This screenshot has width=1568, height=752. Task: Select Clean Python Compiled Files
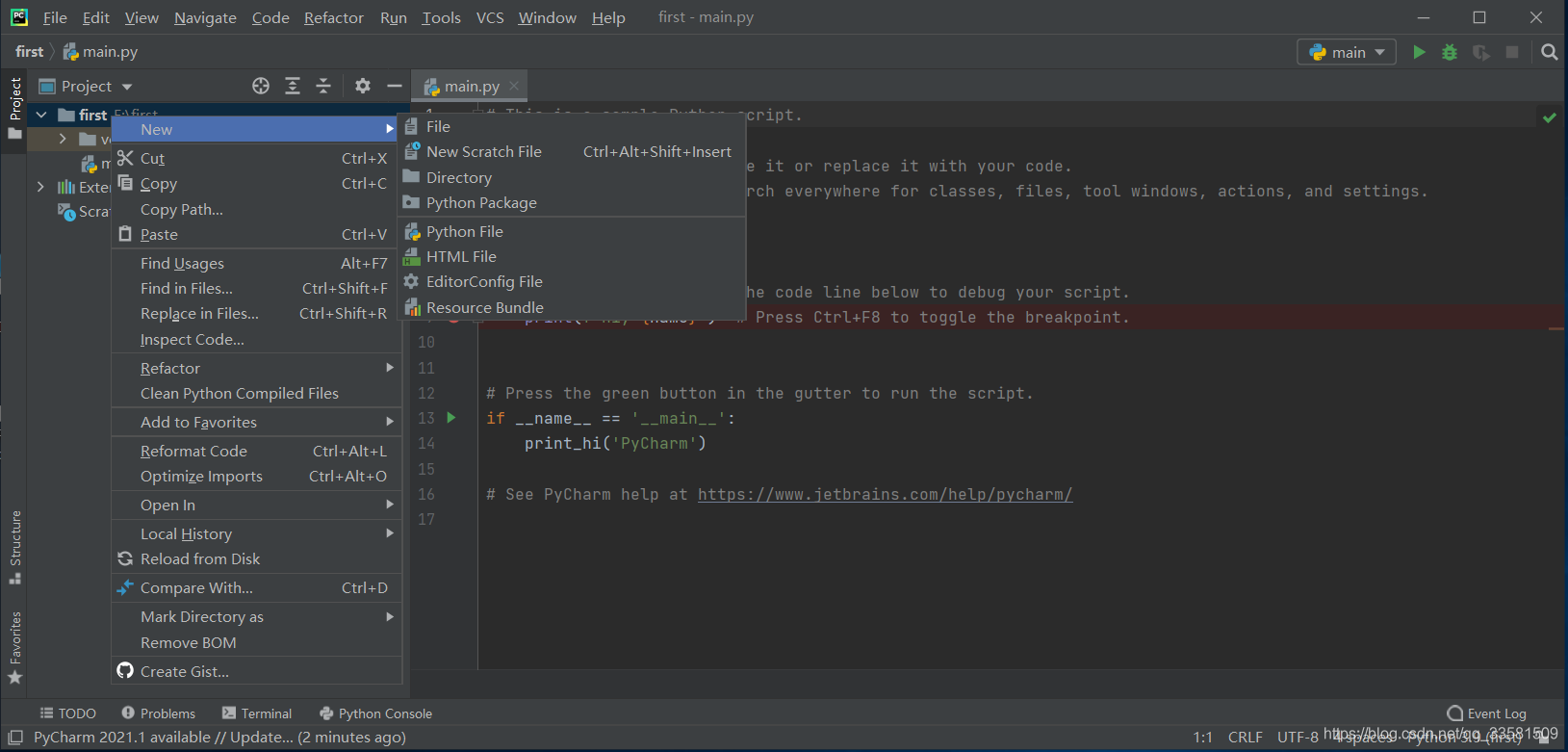point(256,393)
